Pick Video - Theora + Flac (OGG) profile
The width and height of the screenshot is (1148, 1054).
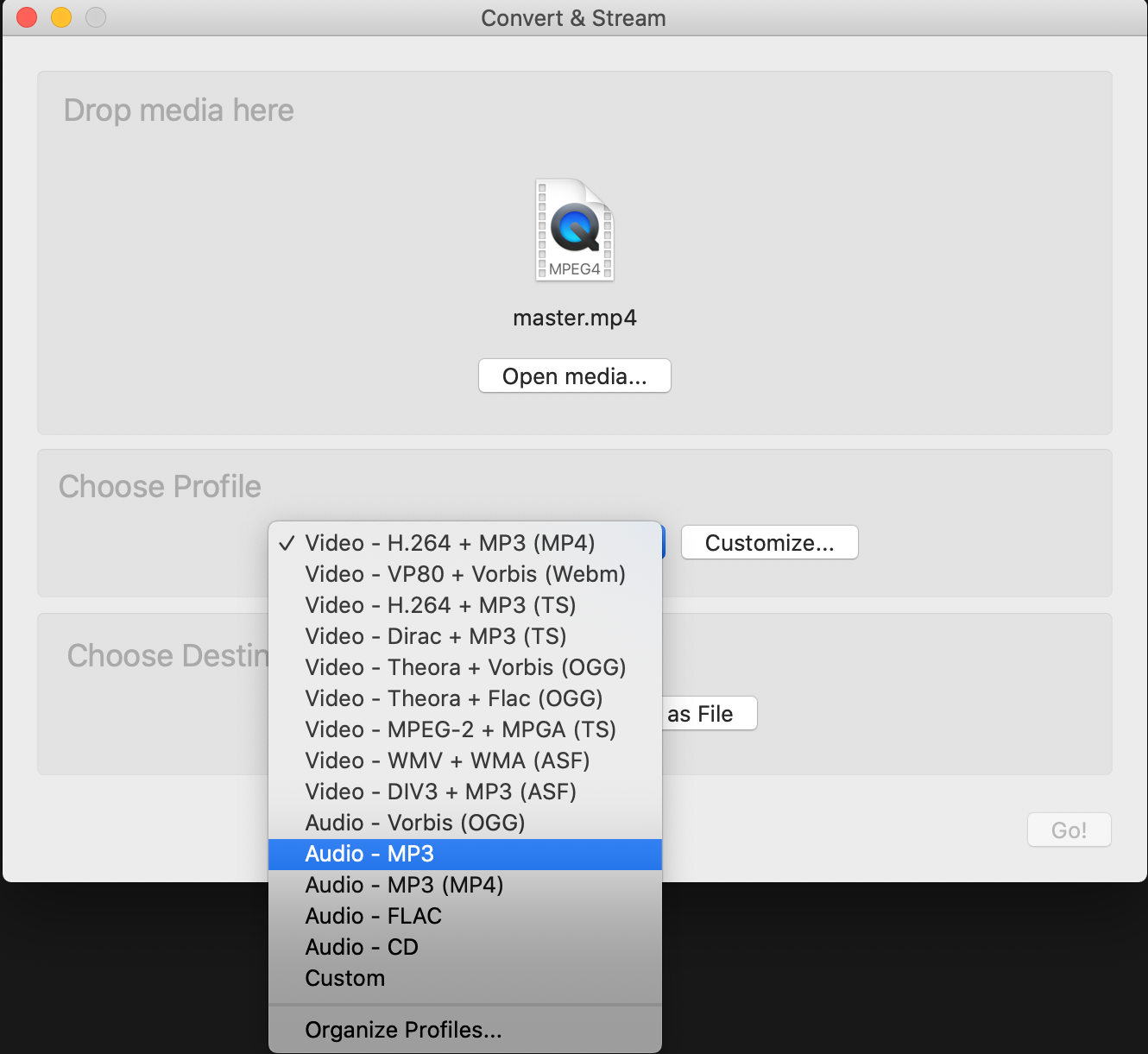click(465, 698)
